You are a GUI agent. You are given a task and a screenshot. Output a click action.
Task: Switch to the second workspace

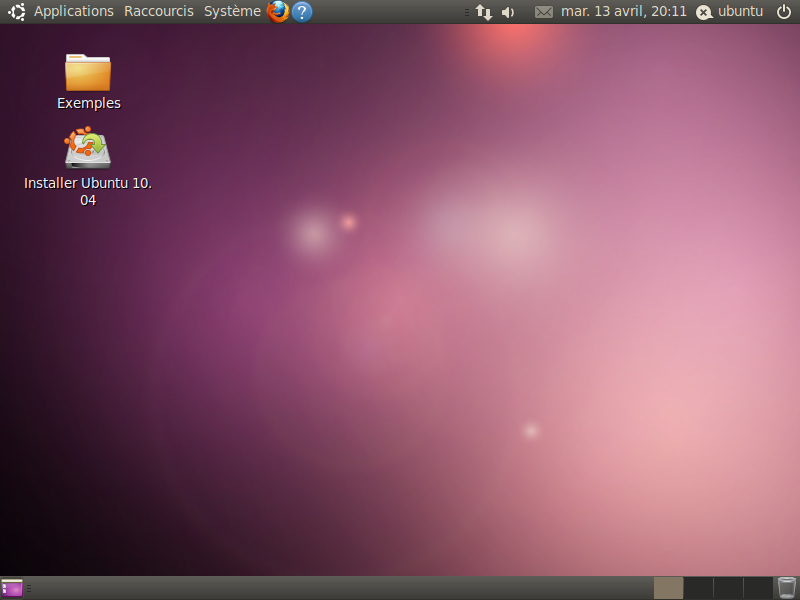pyautogui.click(x=698, y=588)
